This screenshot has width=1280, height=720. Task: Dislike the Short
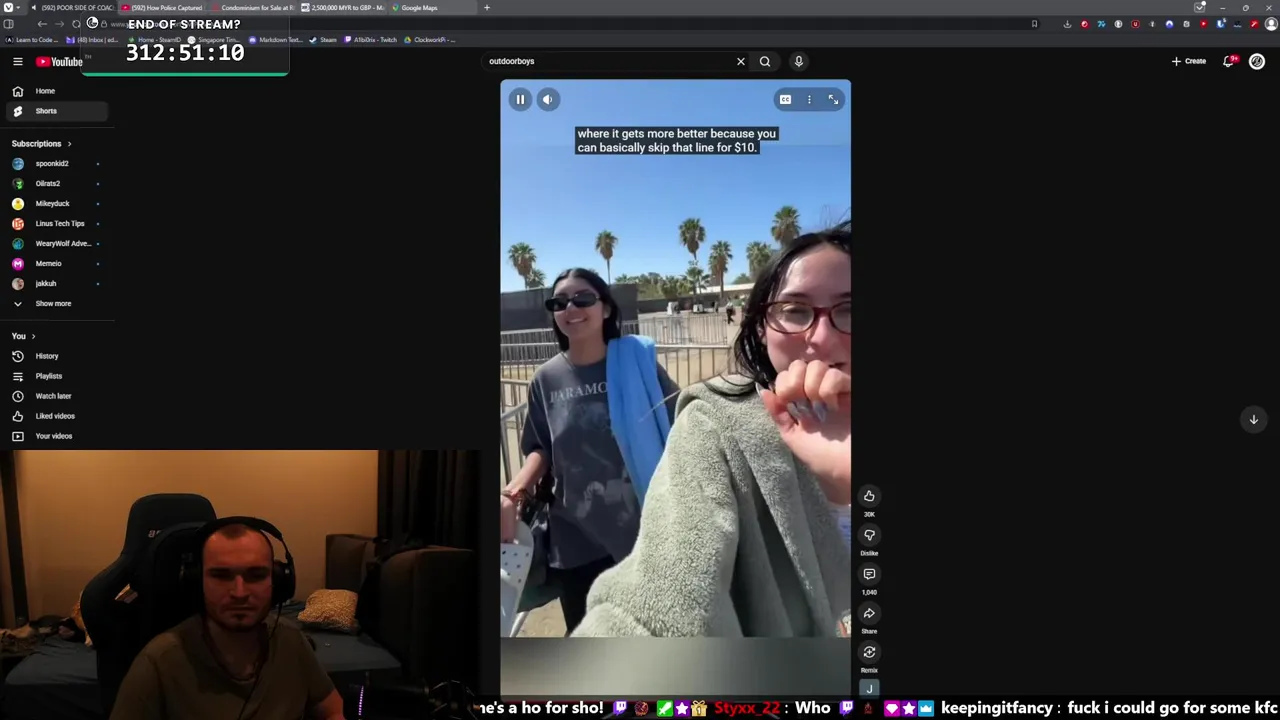[x=869, y=535]
